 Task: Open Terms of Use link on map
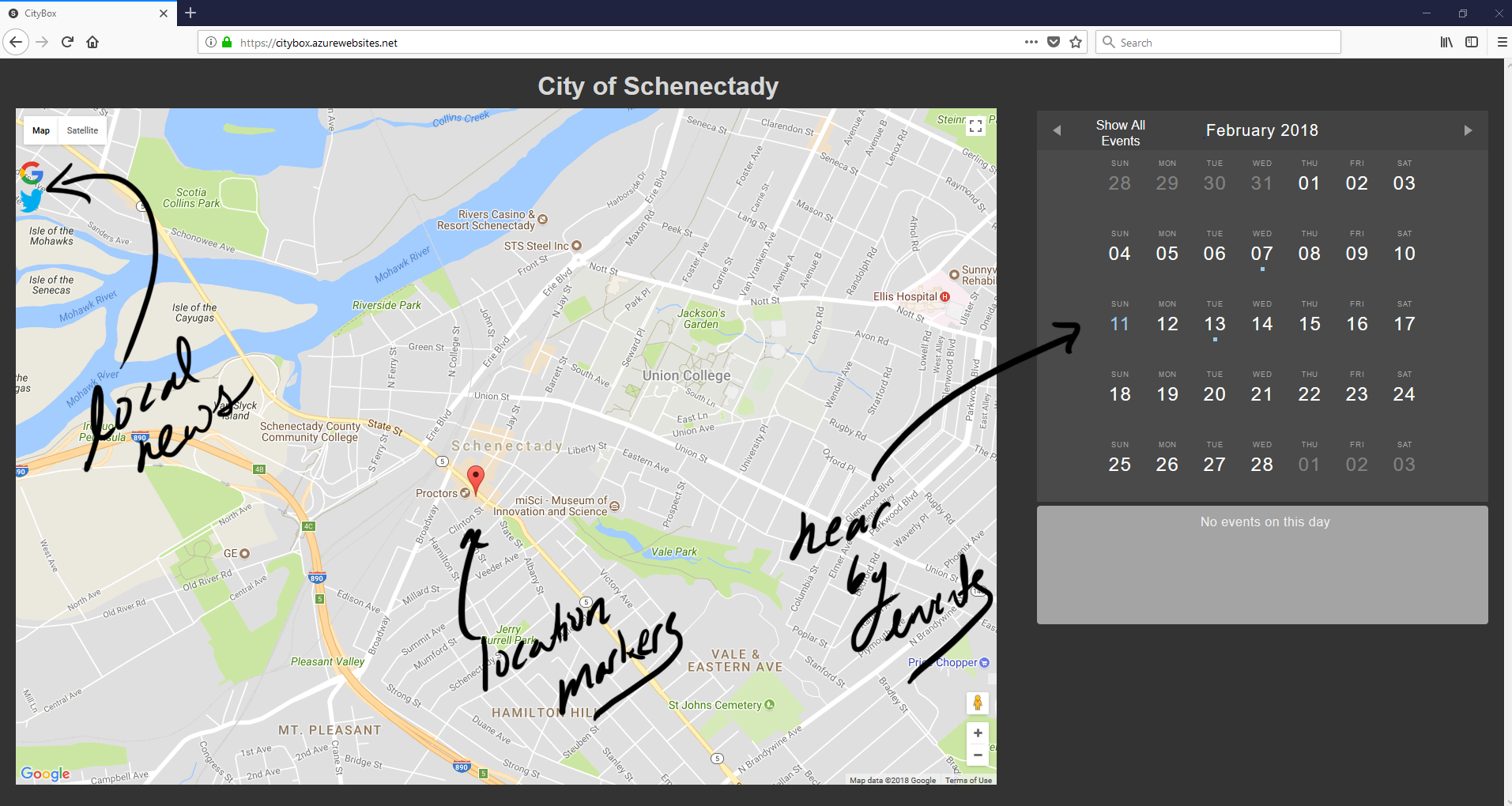point(968,780)
